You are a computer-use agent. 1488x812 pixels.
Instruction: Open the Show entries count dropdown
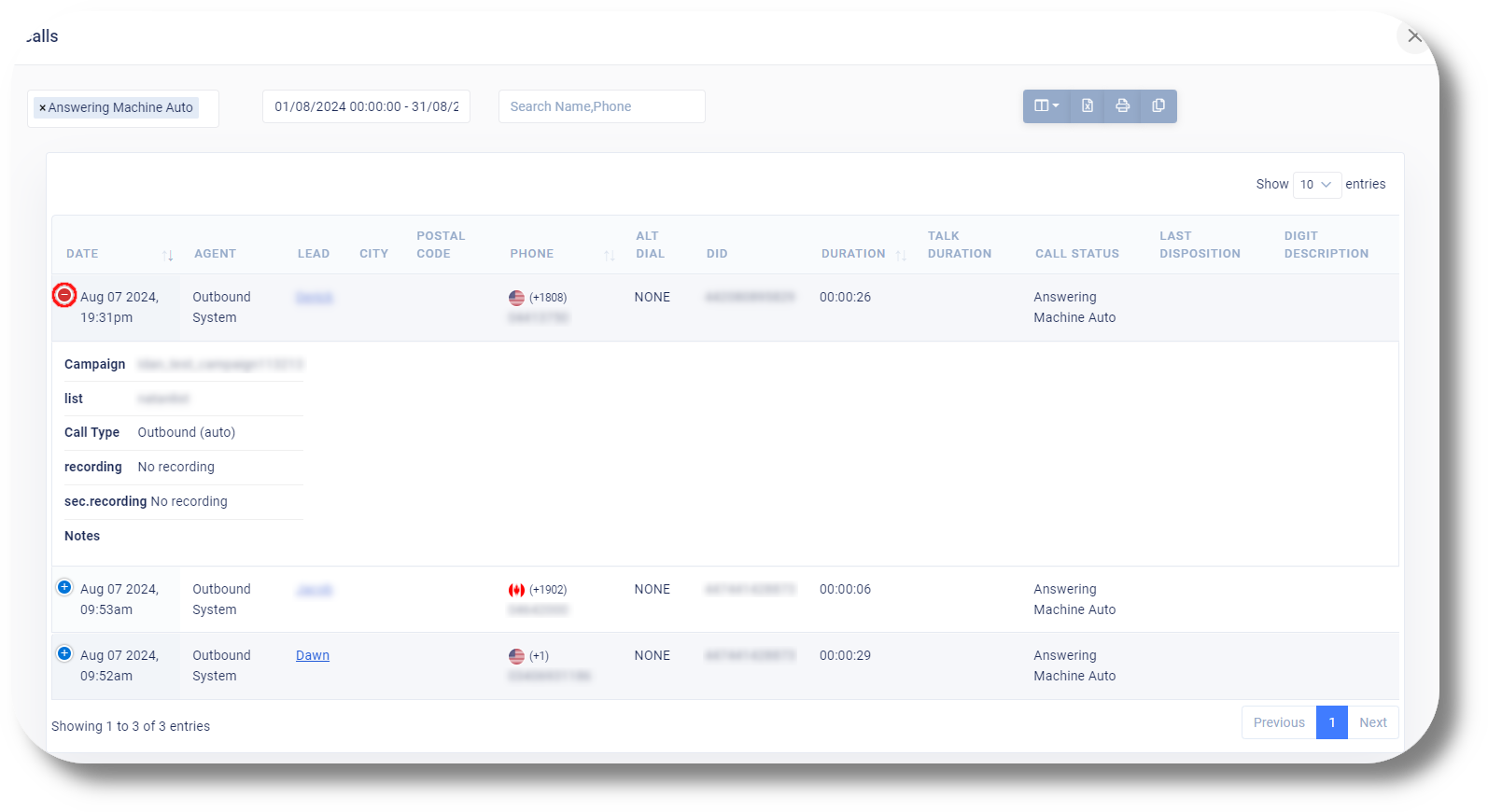[1317, 185]
